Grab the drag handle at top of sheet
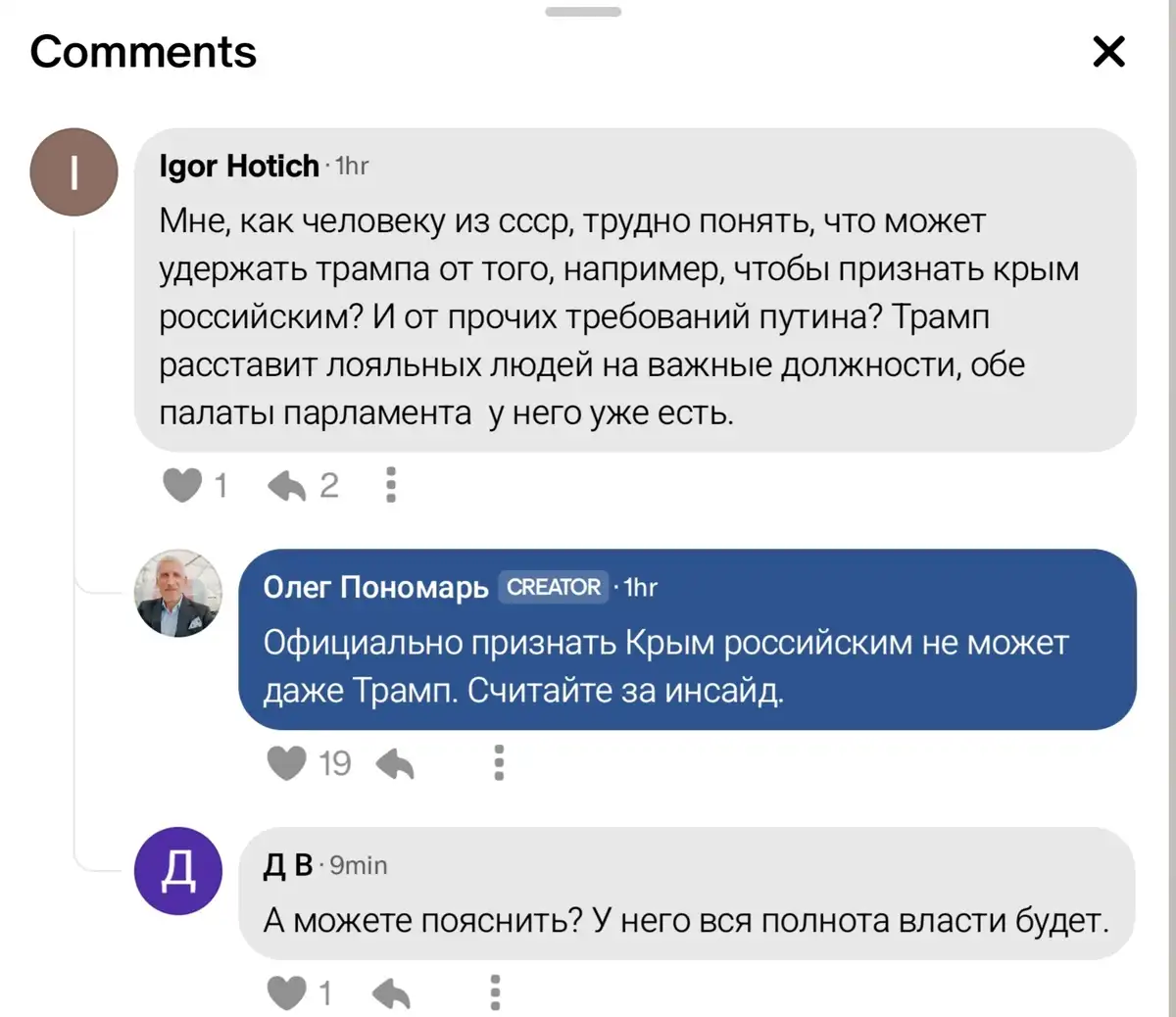The width and height of the screenshot is (1176, 1017). [583, 12]
